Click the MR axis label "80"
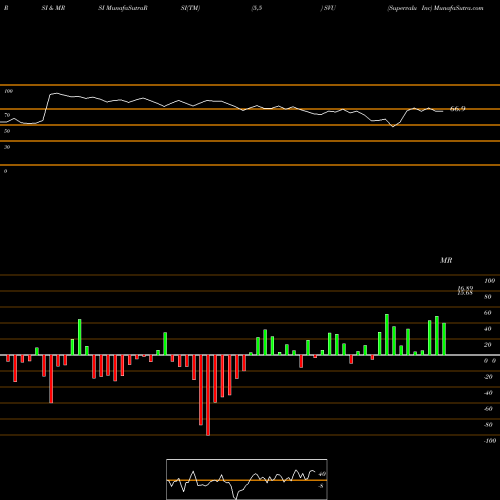 coord(488,297)
